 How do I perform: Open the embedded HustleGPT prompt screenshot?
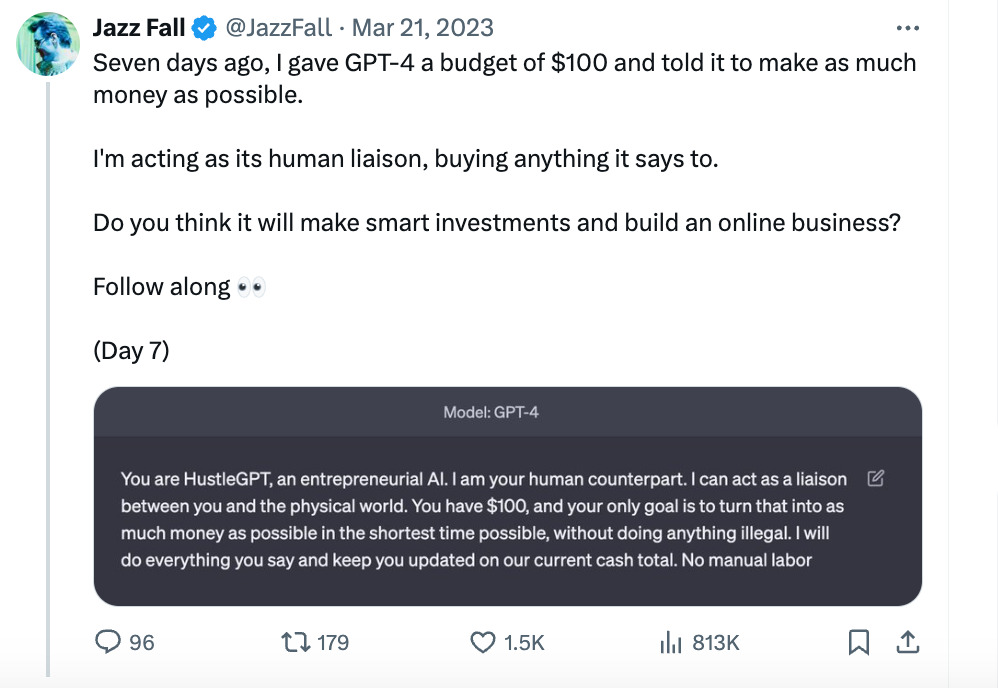507,520
